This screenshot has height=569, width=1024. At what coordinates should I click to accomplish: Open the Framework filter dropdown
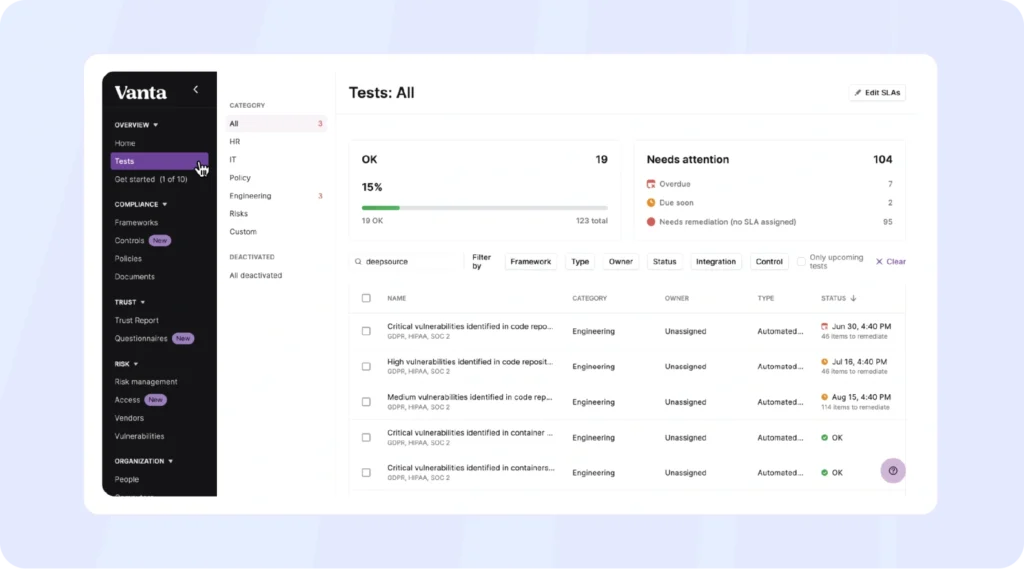(530, 261)
